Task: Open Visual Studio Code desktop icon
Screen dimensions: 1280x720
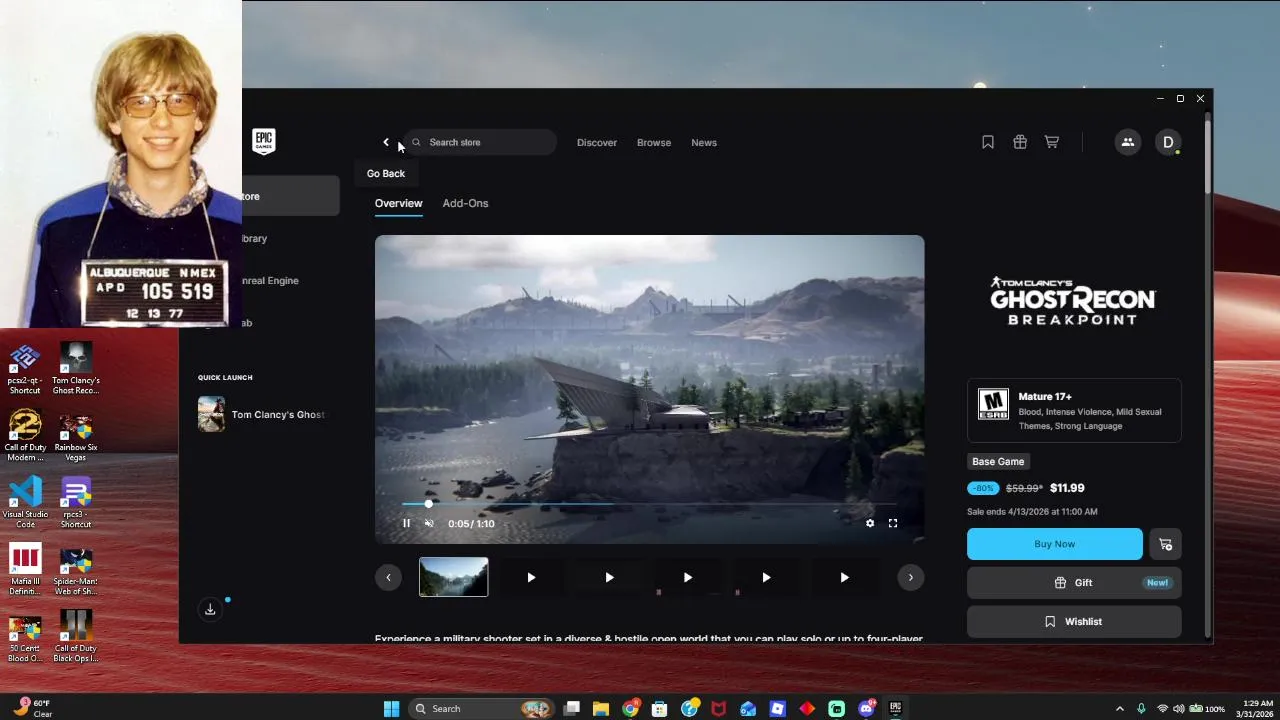Action: click(x=25, y=503)
